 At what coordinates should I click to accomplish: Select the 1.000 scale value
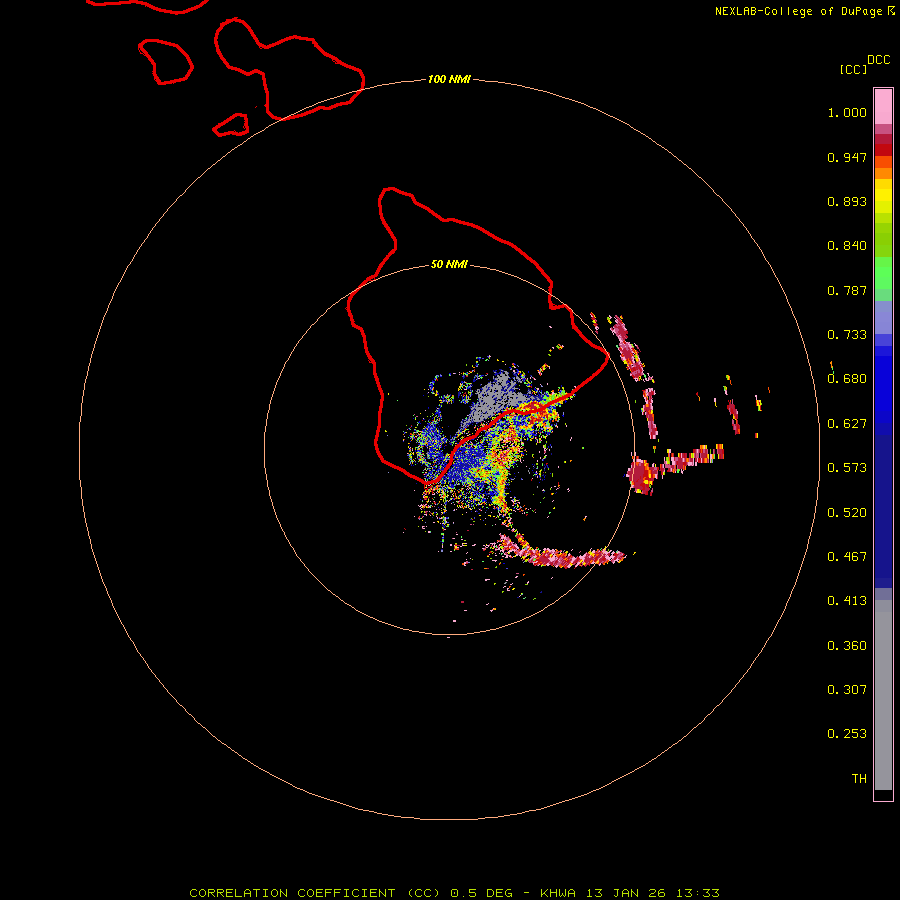tap(847, 112)
